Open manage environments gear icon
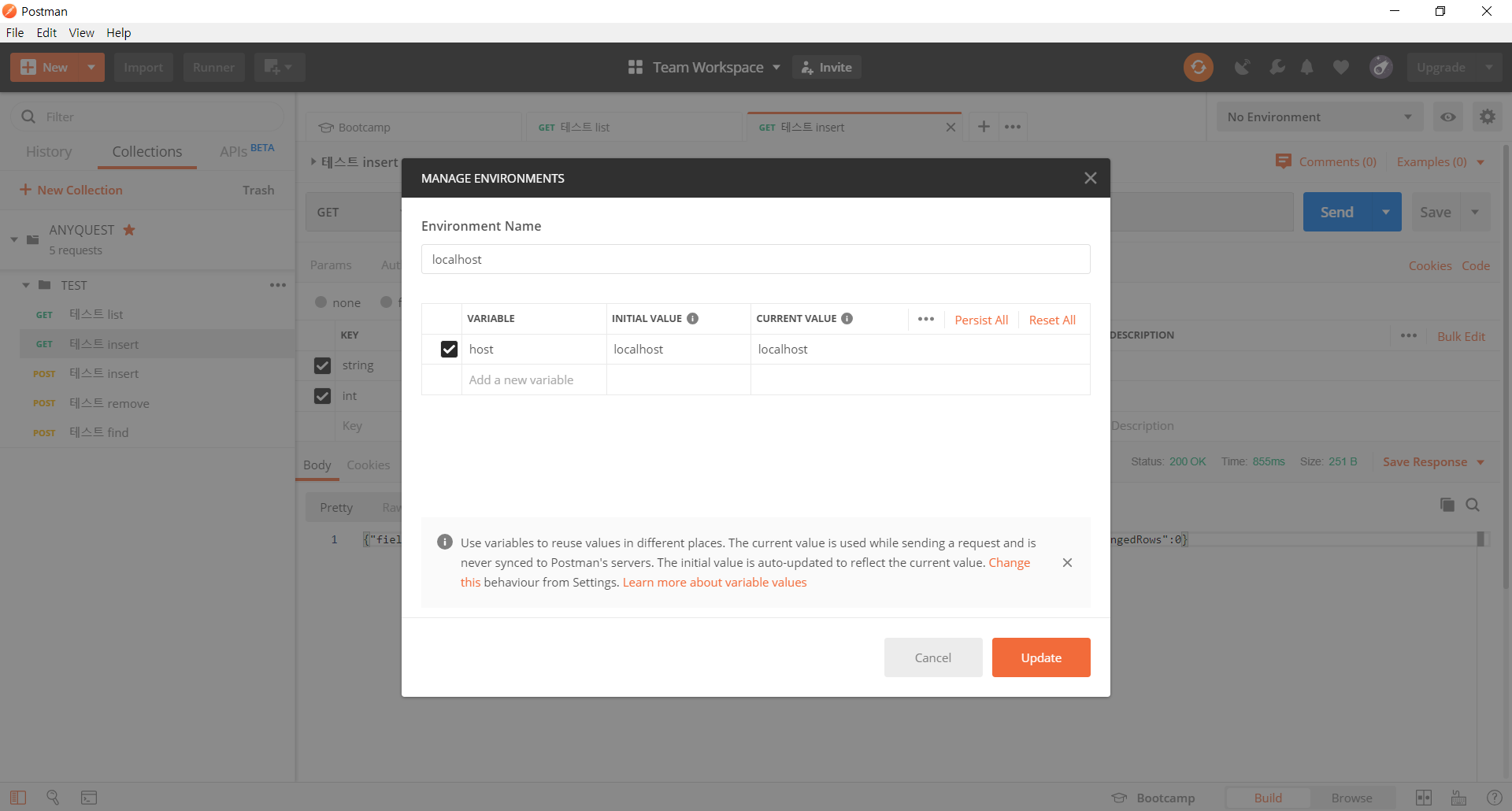Screen dimensions: 1512x811 click(x=1487, y=117)
